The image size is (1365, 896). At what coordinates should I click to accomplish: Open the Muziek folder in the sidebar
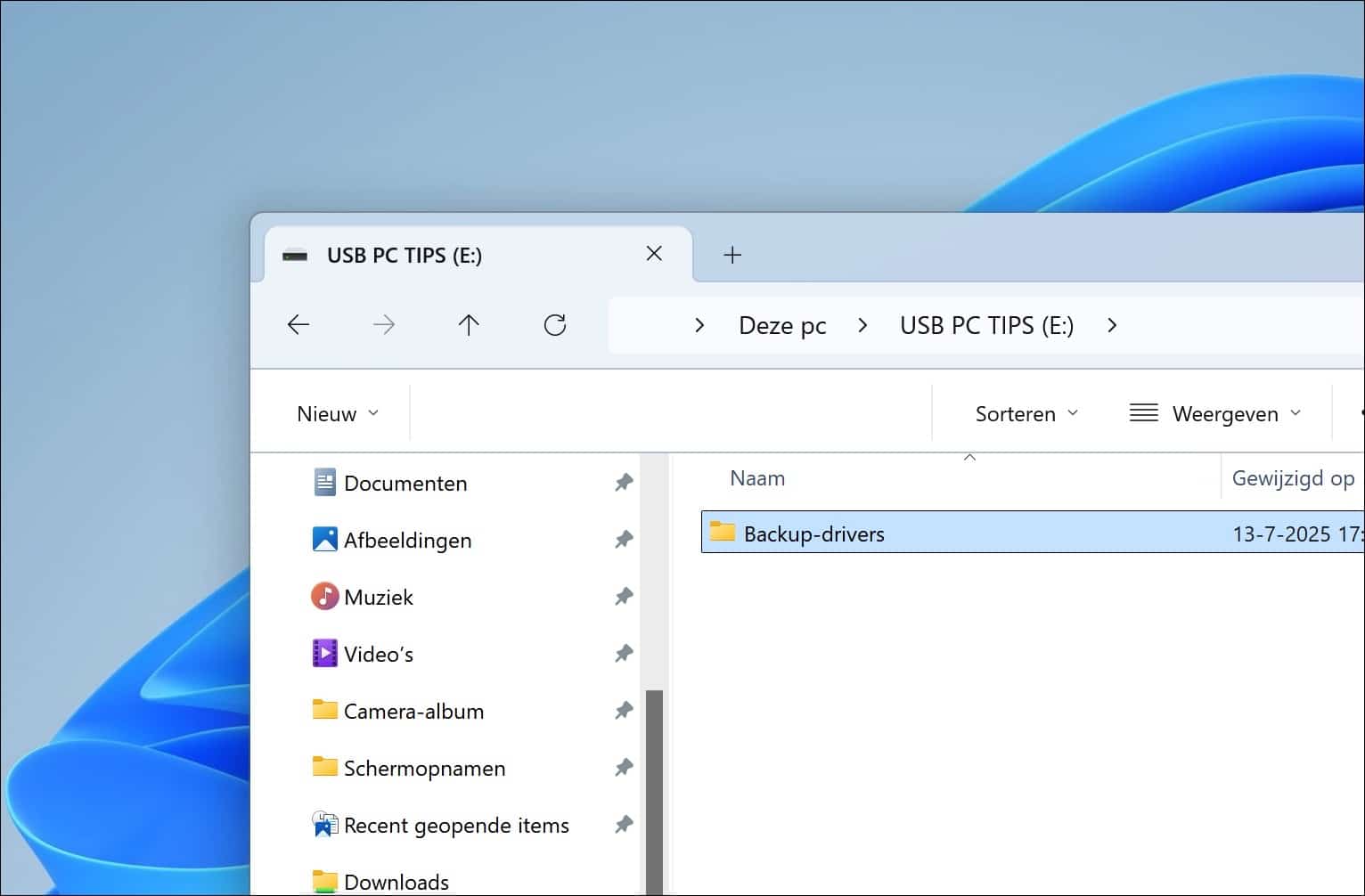click(378, 597)
